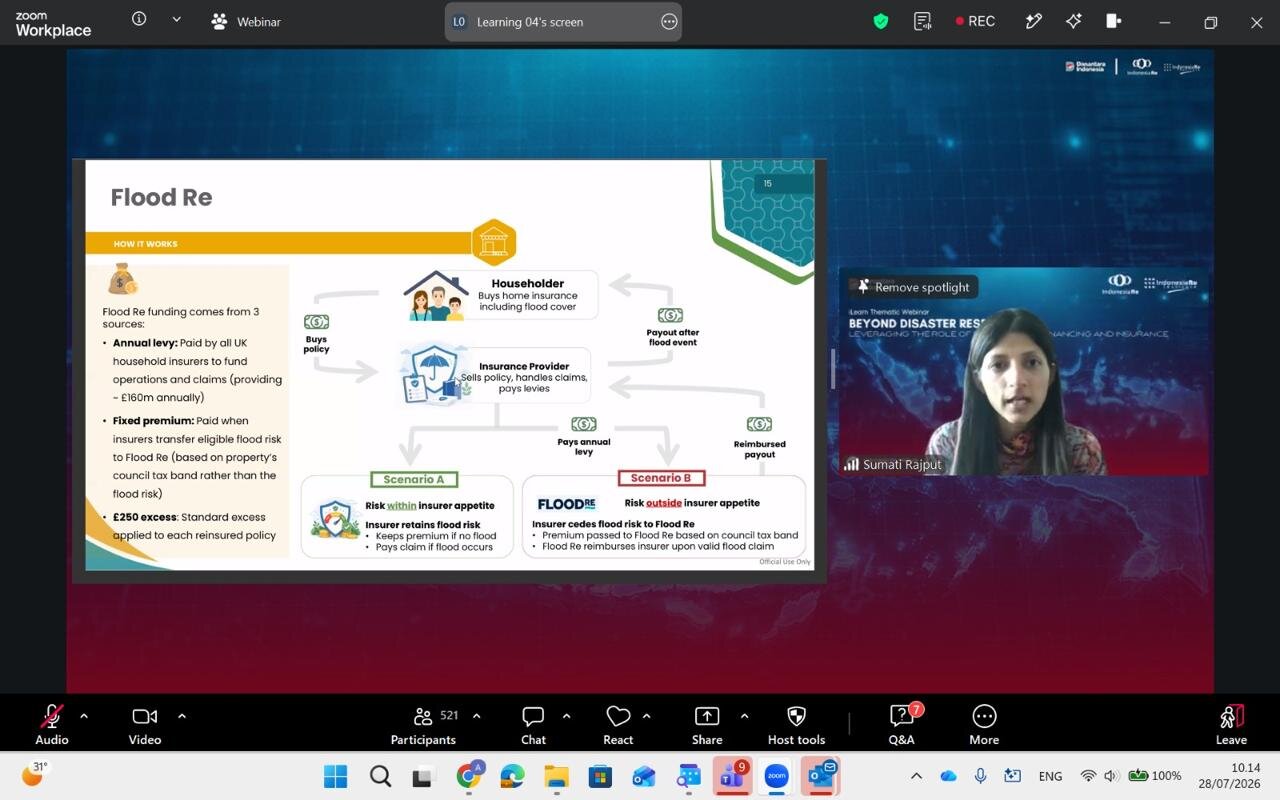Open Microsoft Store from the taskbar
This screenshot has width=1280, height=800.
pos(600,776)
